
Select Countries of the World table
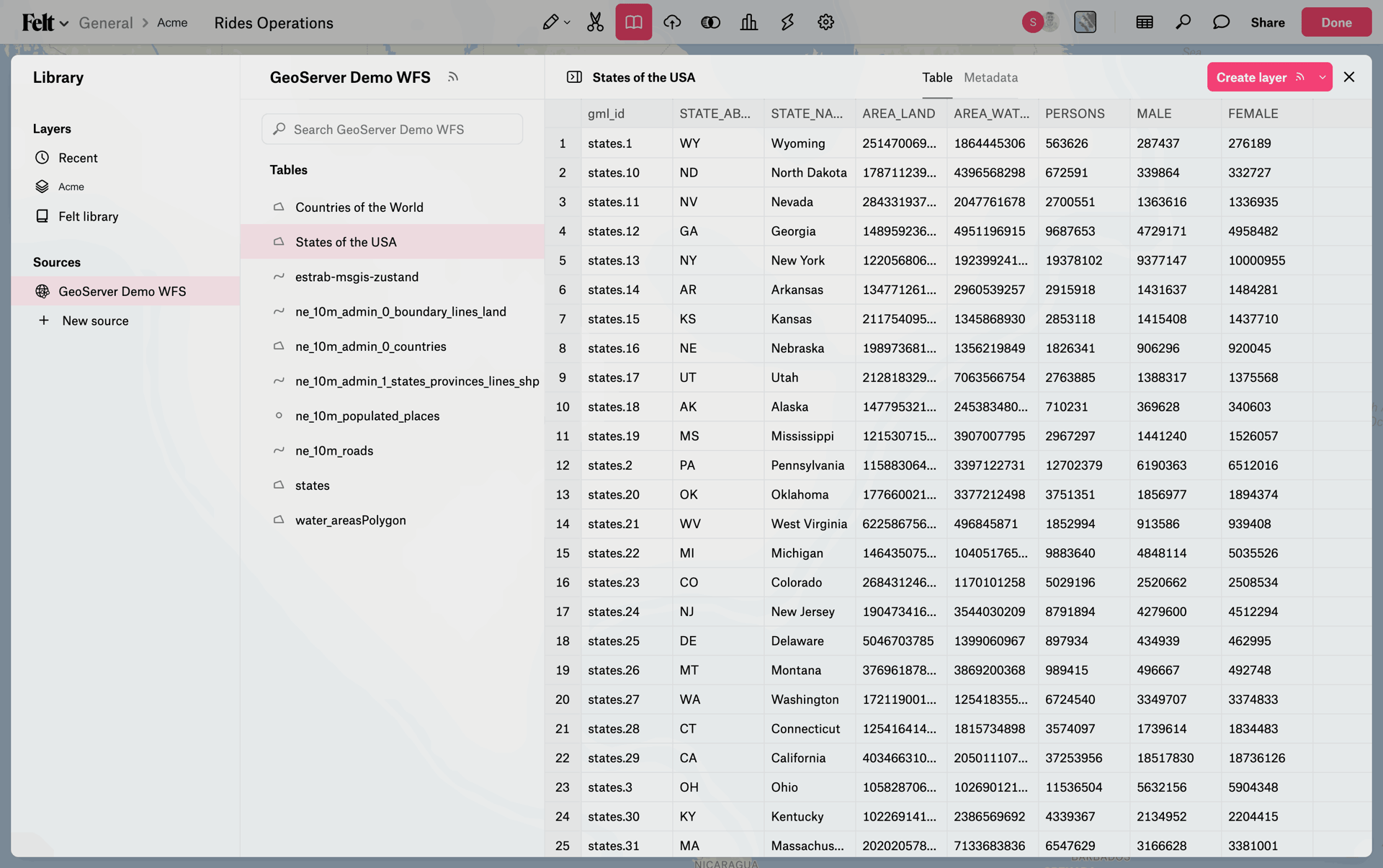393,207
